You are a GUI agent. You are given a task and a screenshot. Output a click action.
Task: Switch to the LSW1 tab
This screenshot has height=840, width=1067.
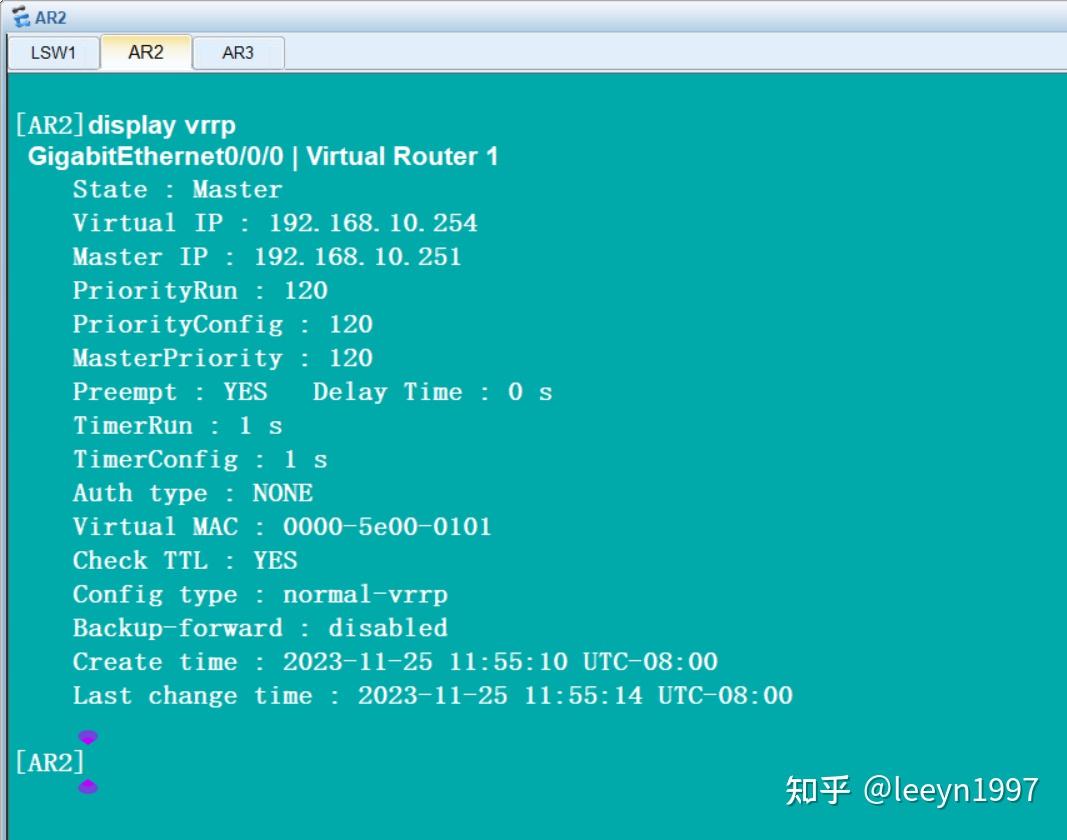(53, 52)
